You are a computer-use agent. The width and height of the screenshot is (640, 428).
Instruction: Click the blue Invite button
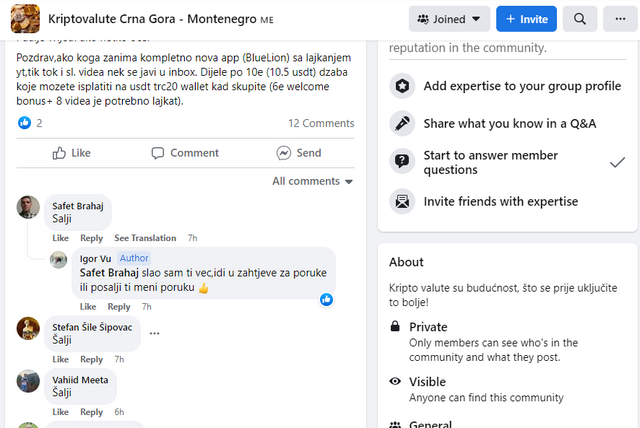point(526,19)
